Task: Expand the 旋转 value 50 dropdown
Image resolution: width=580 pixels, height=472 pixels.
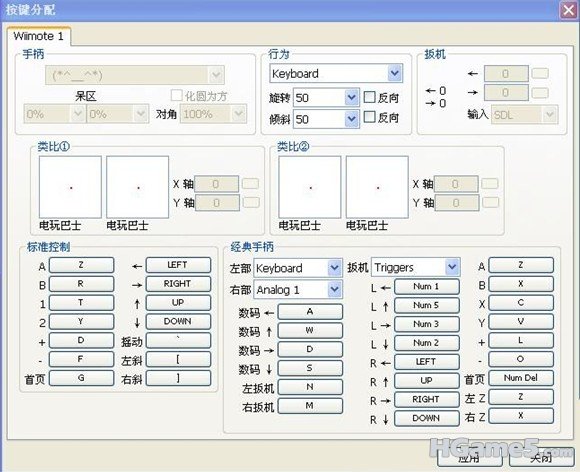Action: pos(326,98)
